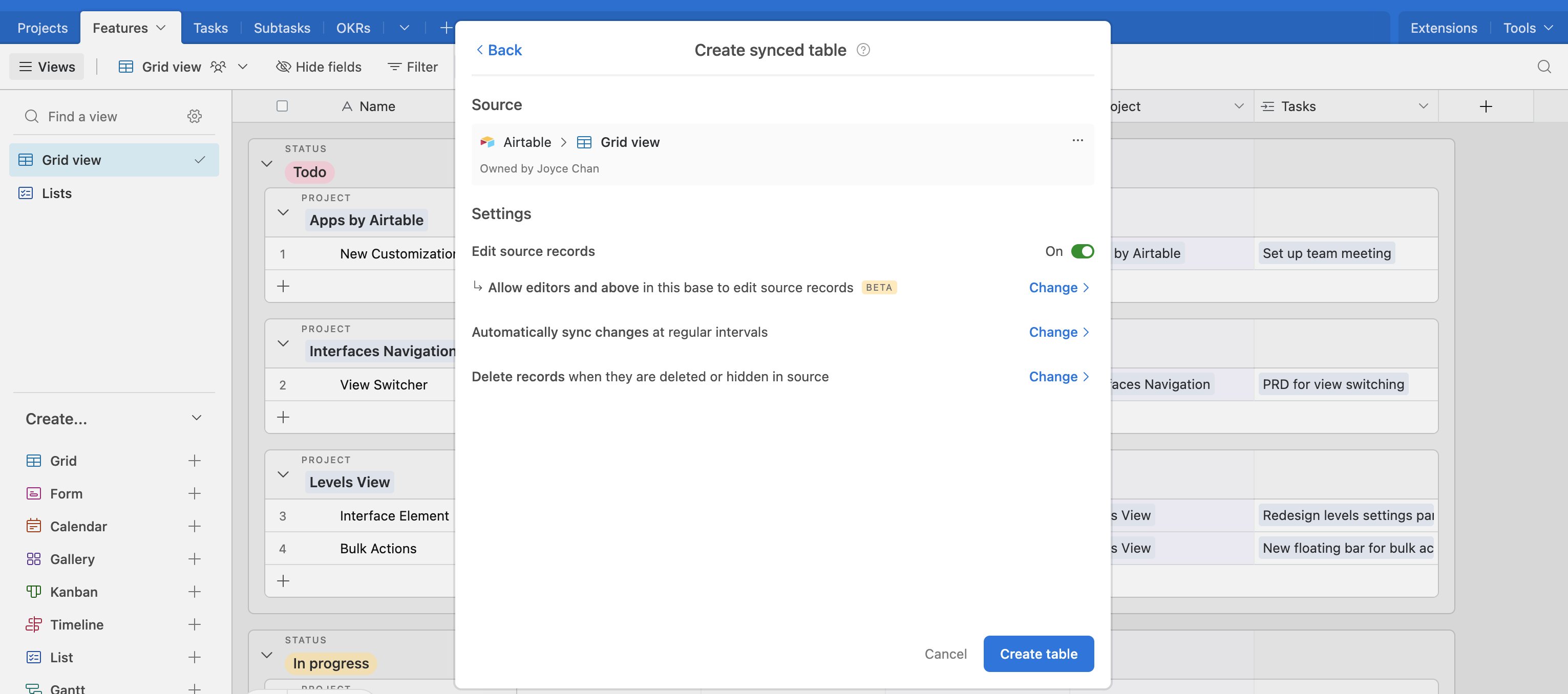
Task: Select the Tasks tab
Action: click(x=210, y=27)
